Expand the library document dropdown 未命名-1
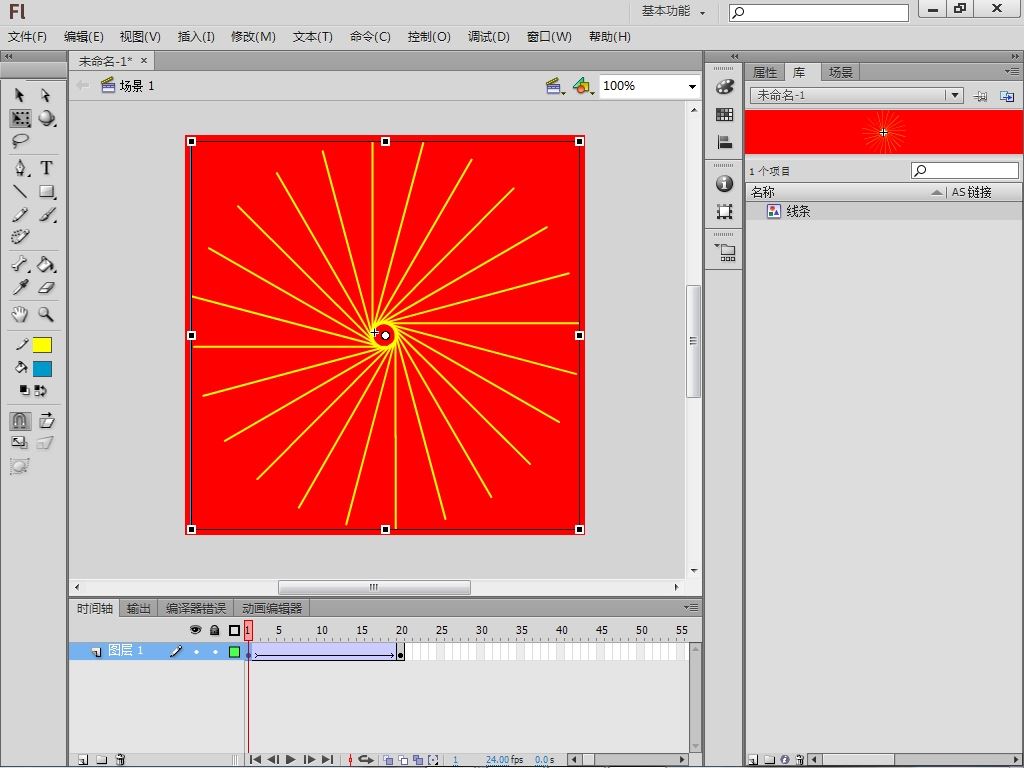This screenshot has width=1024, height=768. 955,96
